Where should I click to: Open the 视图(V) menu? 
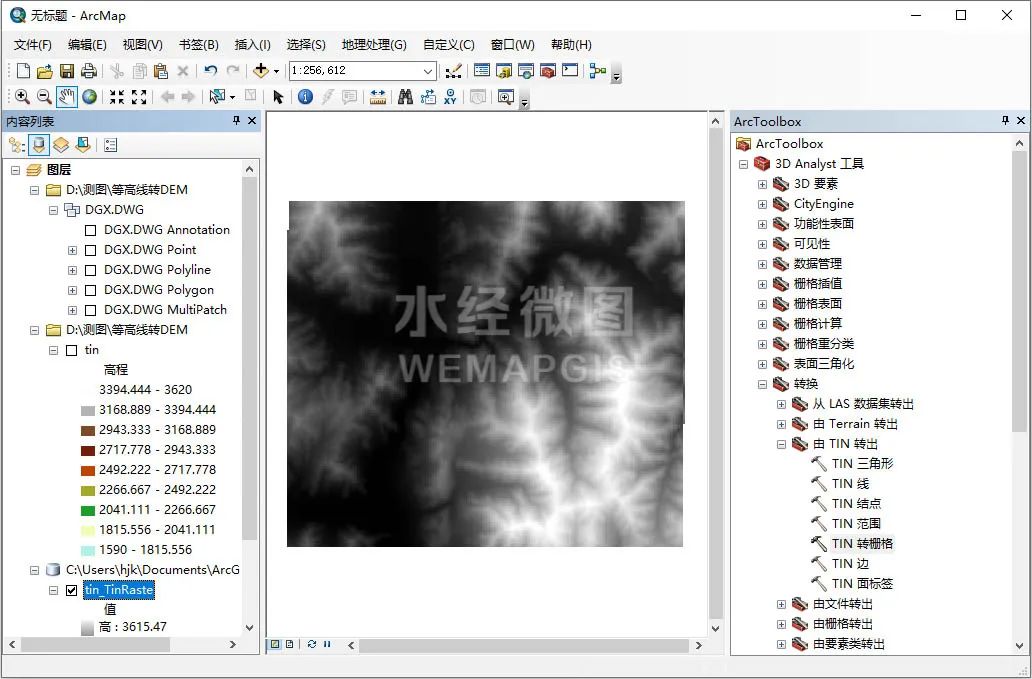(142, 45)
